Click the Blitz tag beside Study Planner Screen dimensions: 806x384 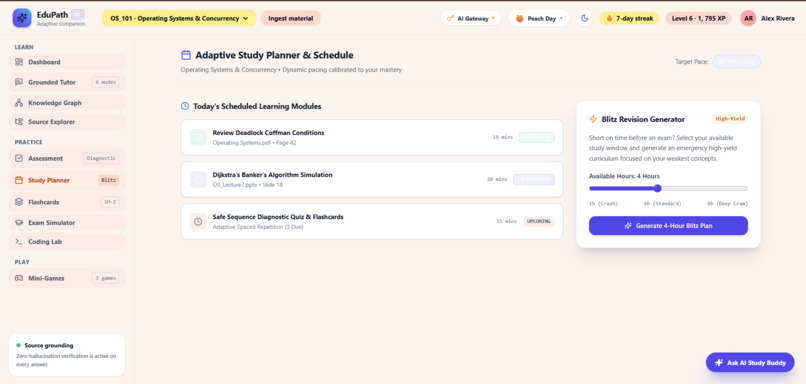tap(108, 180)
